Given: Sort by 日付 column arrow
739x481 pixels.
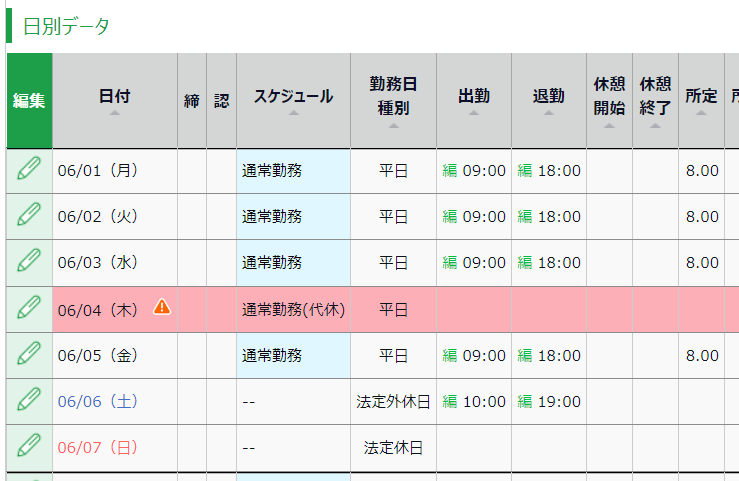Looking at the screenshot, I should [114, 113].
